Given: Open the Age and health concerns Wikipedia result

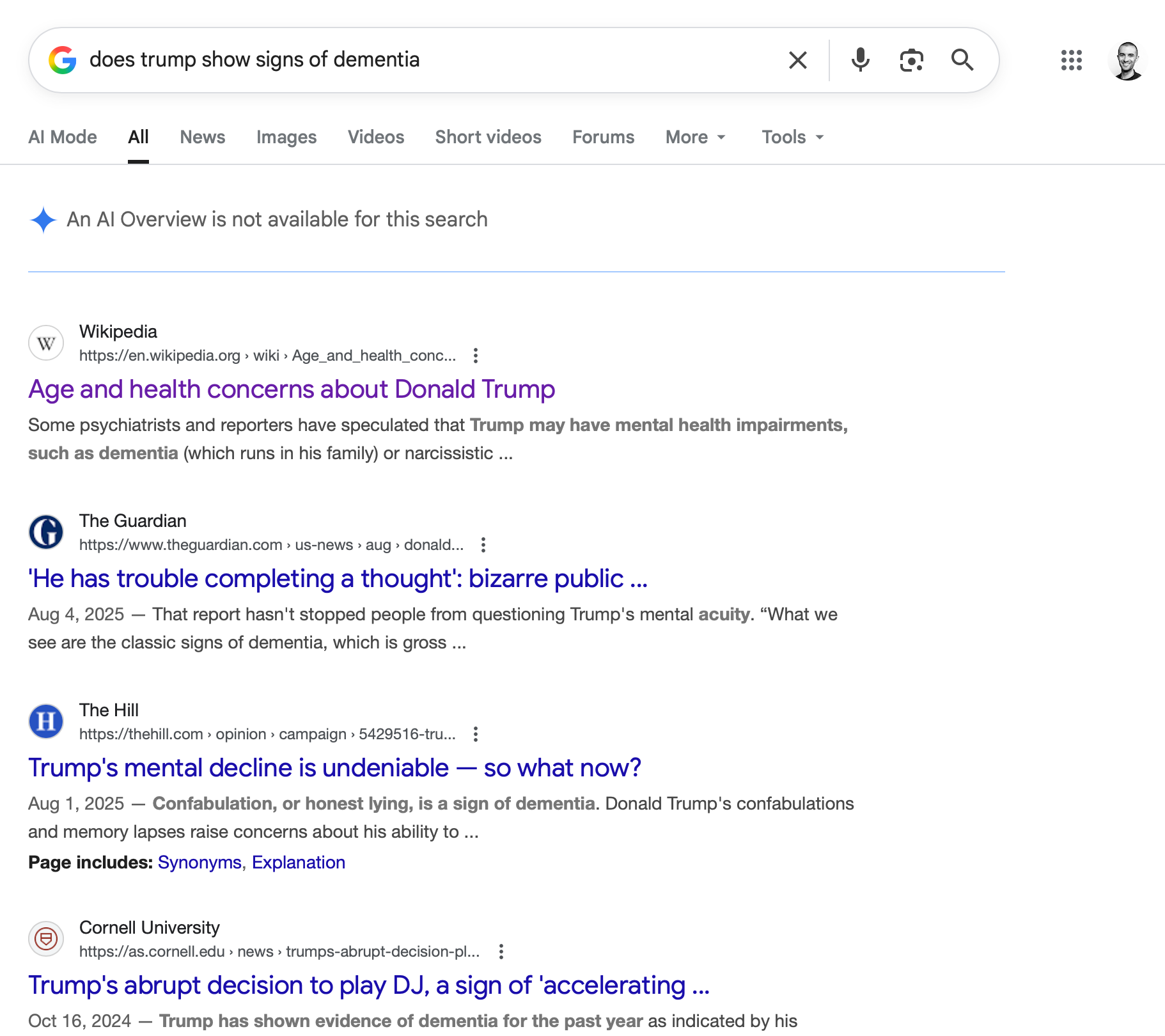Looking at the screenshot, I should 291,389.
